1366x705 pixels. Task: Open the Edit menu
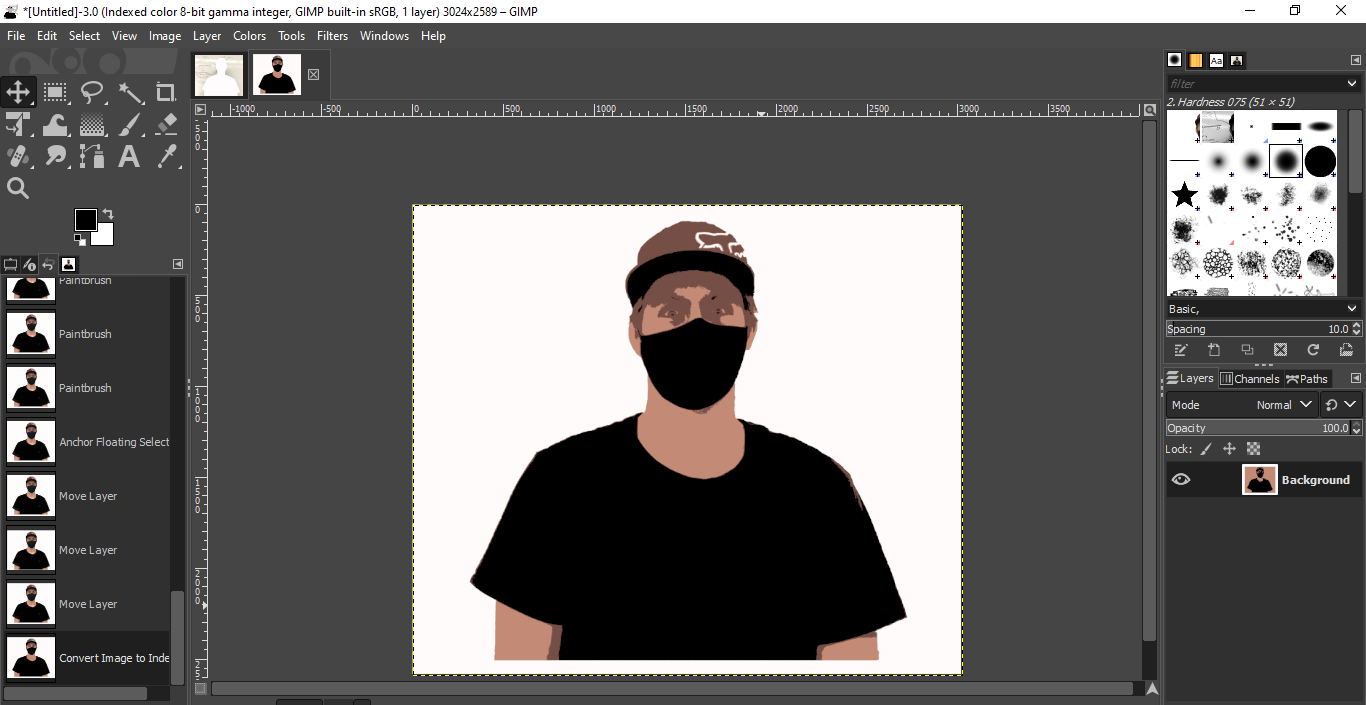click(47, 36)
